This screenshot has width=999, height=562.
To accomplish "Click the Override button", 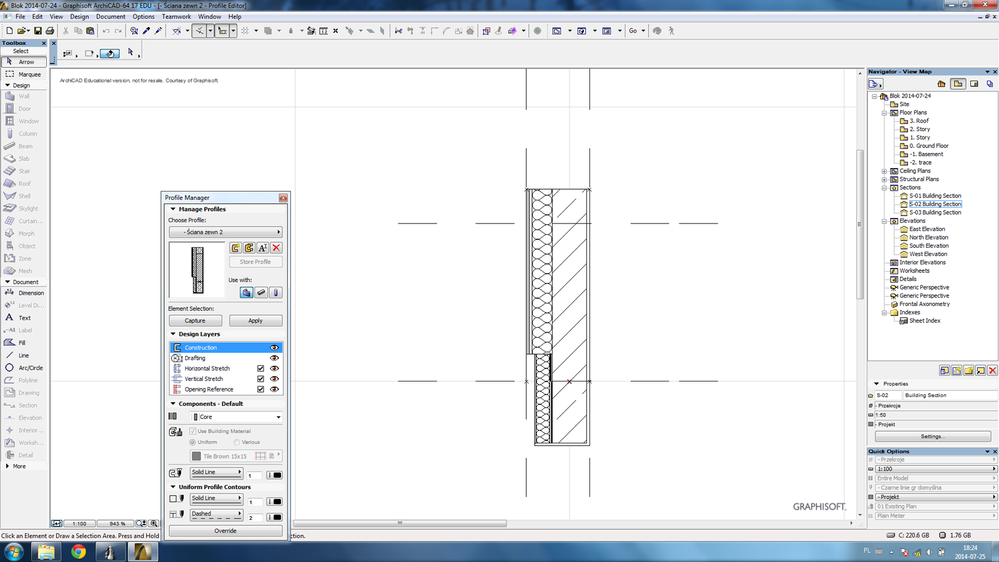I will click(x=226, y=531).
